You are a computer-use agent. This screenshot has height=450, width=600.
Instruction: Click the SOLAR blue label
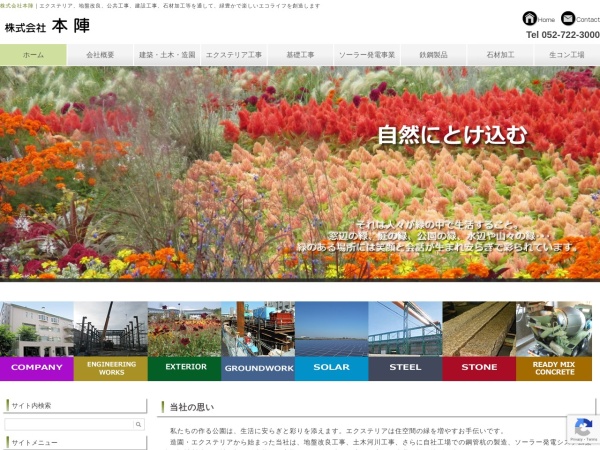point(332,368)
